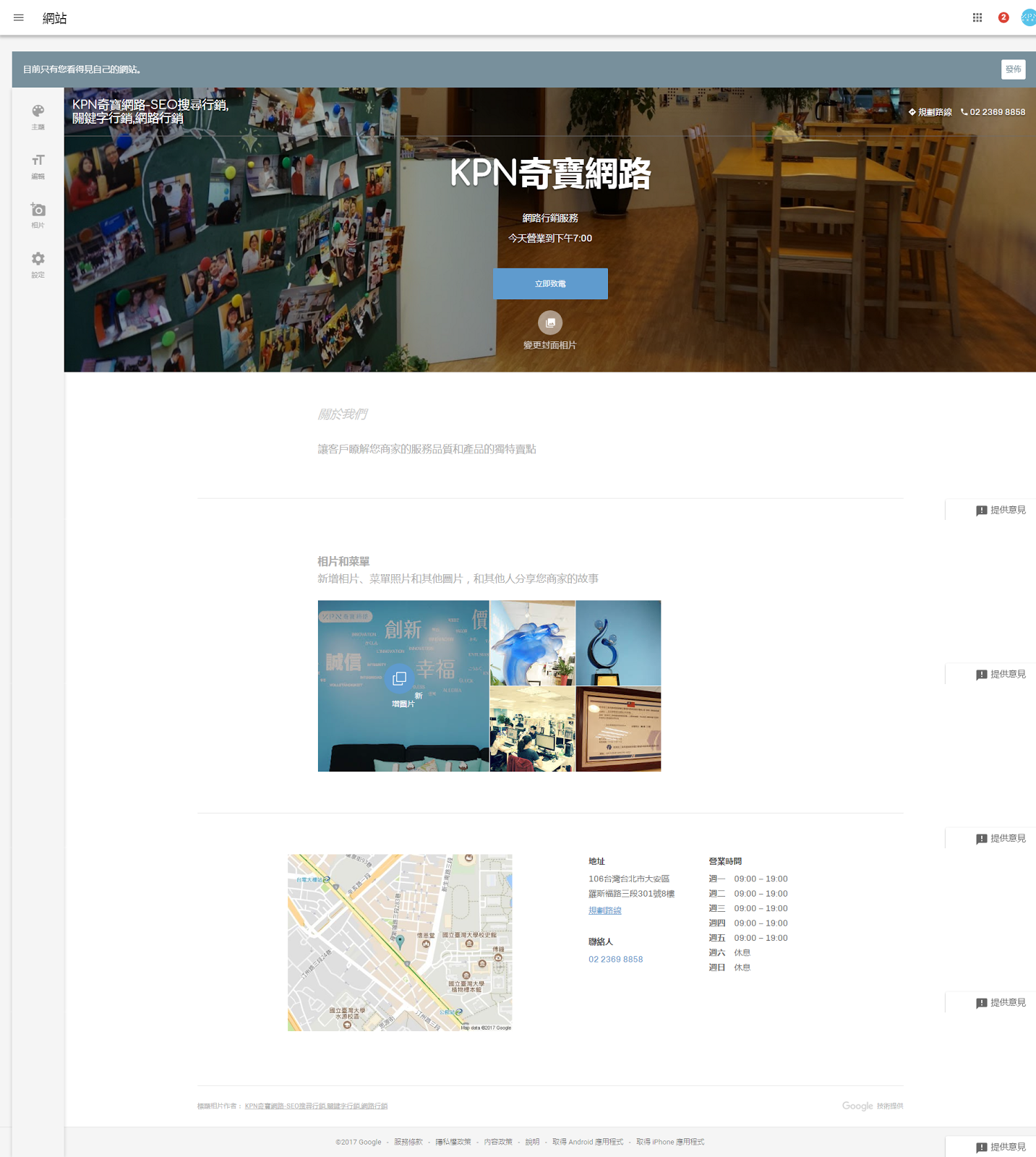The height and width of the screenshot is (1157, 1036).
Task: Click the 營業時間 heading
Action: [x=725, y=861]
